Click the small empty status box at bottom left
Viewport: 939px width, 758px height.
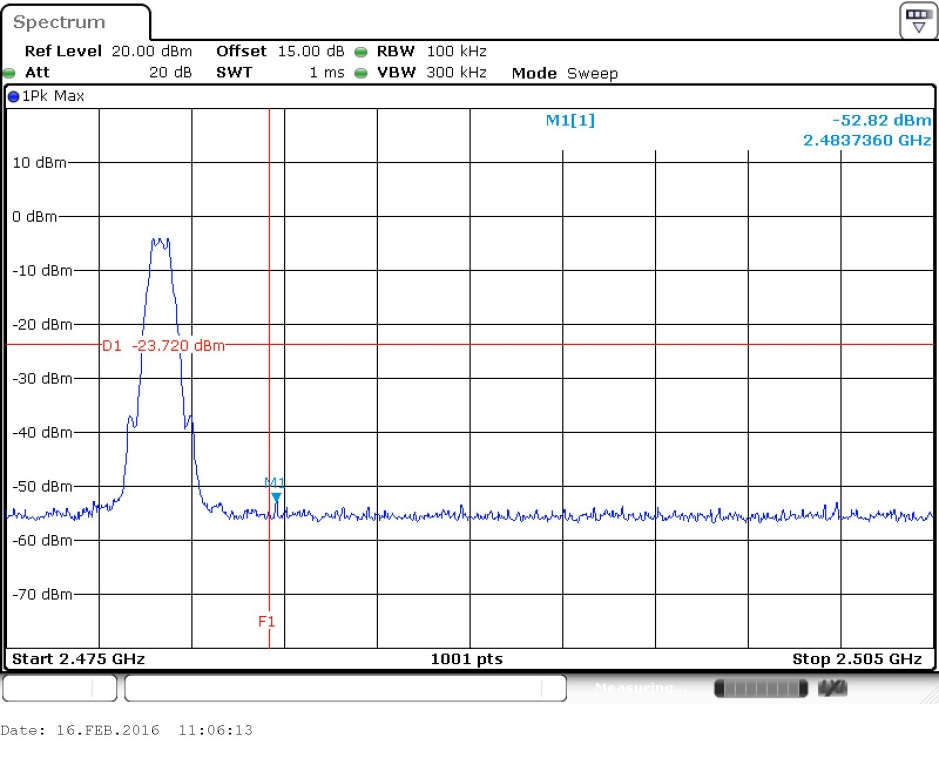point(59,688)
